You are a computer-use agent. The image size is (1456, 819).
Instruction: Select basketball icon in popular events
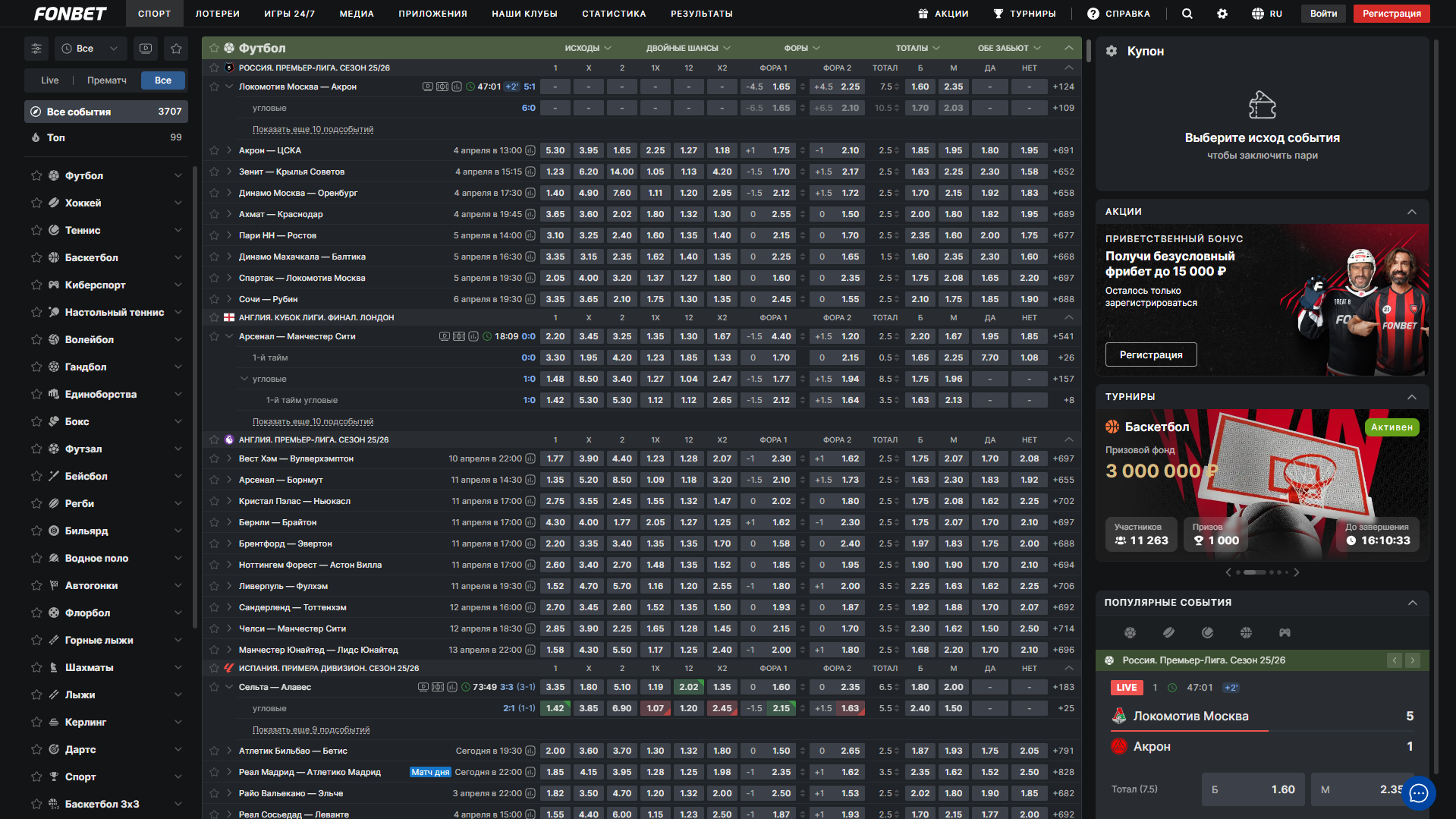click(x=1246, y=632)
